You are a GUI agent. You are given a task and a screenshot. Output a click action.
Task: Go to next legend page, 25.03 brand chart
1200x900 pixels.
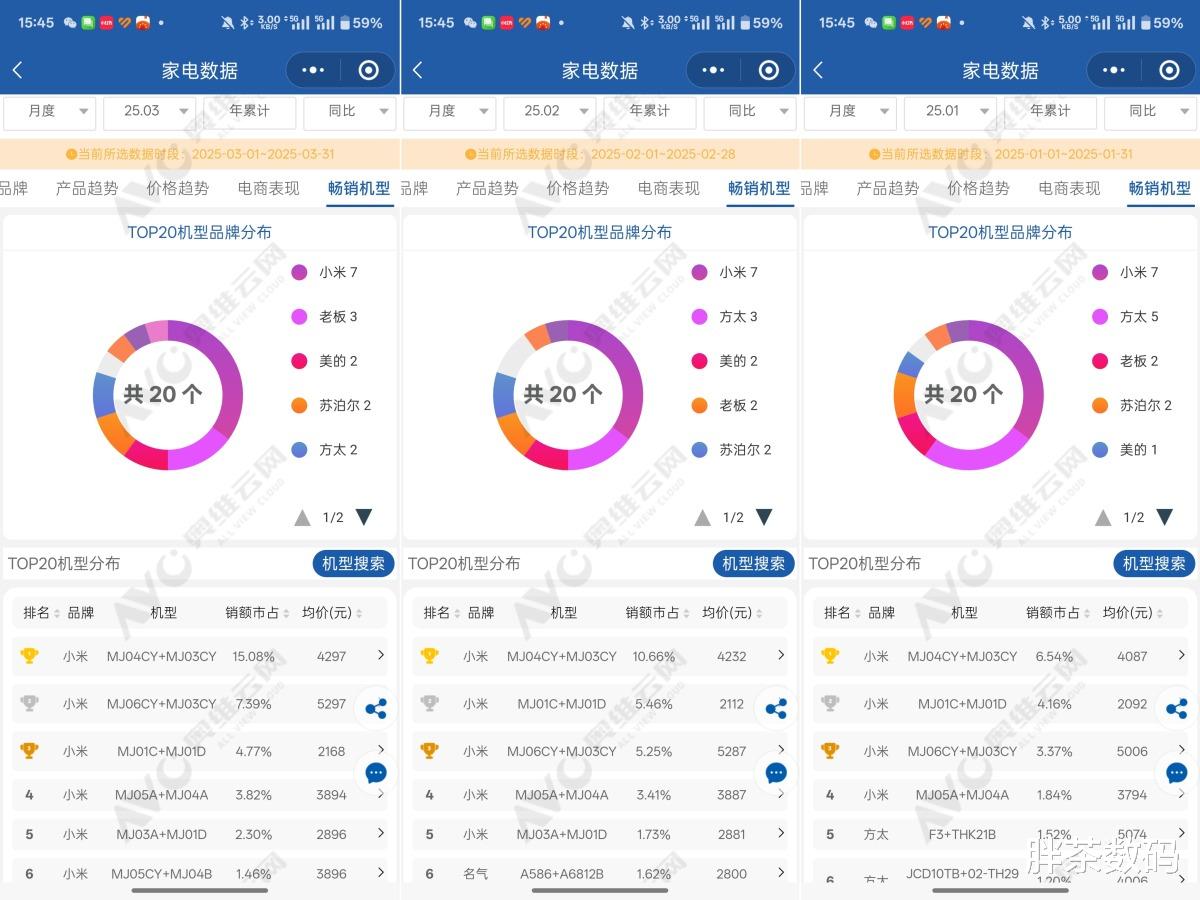pyautogui.click(x=364, y=517)
